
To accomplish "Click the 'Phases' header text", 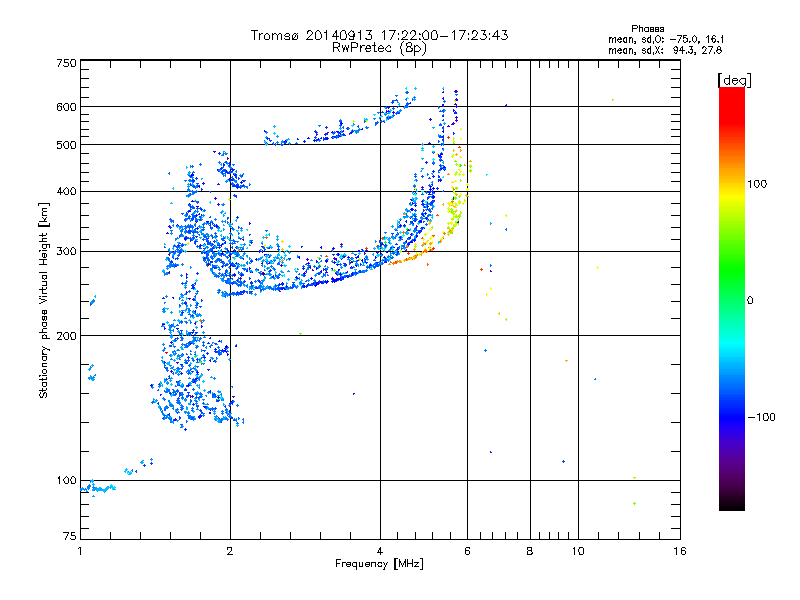I will 647,29.
